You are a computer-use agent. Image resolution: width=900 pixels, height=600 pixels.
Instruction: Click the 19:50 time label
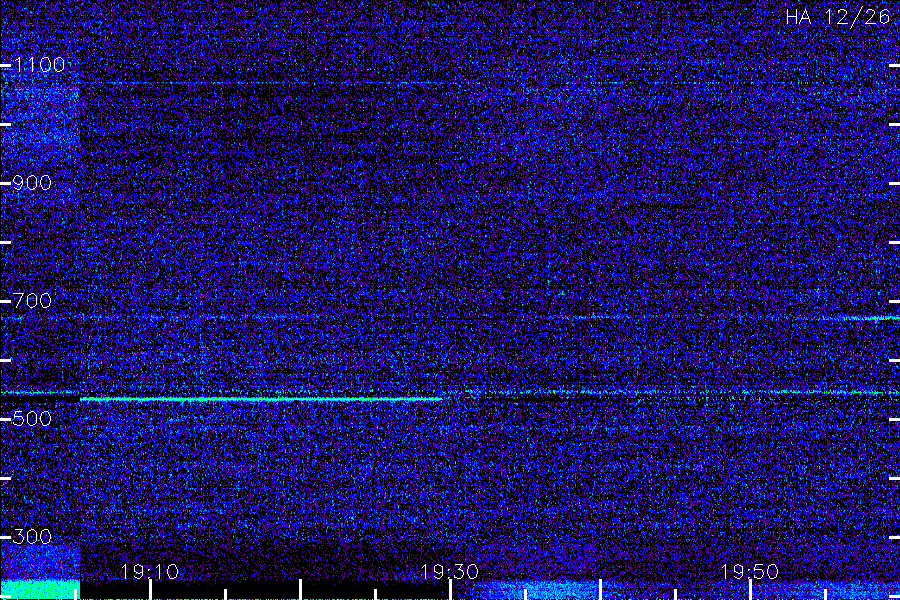[x=749, y=572]
